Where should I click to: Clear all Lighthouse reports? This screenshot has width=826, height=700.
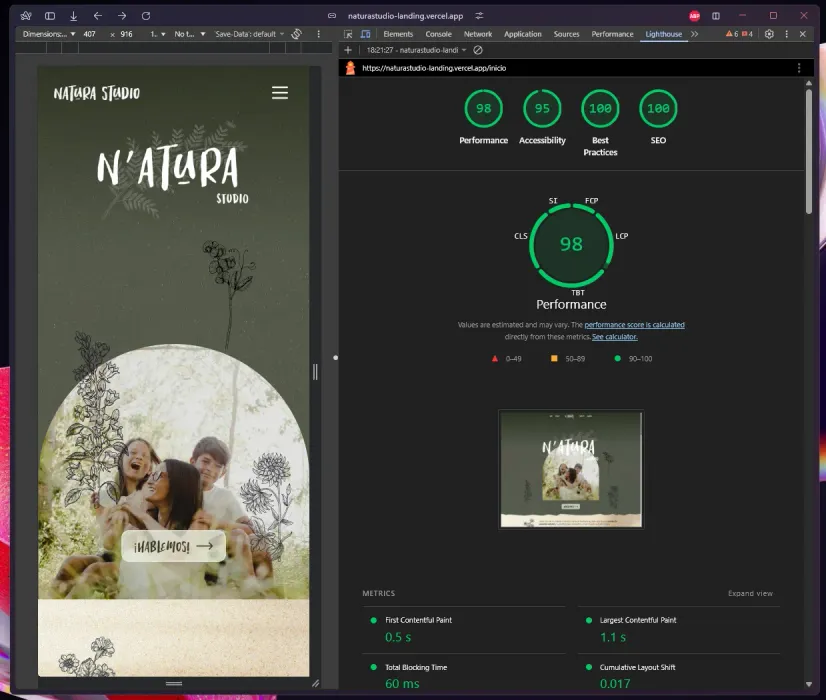pos(478,50)
